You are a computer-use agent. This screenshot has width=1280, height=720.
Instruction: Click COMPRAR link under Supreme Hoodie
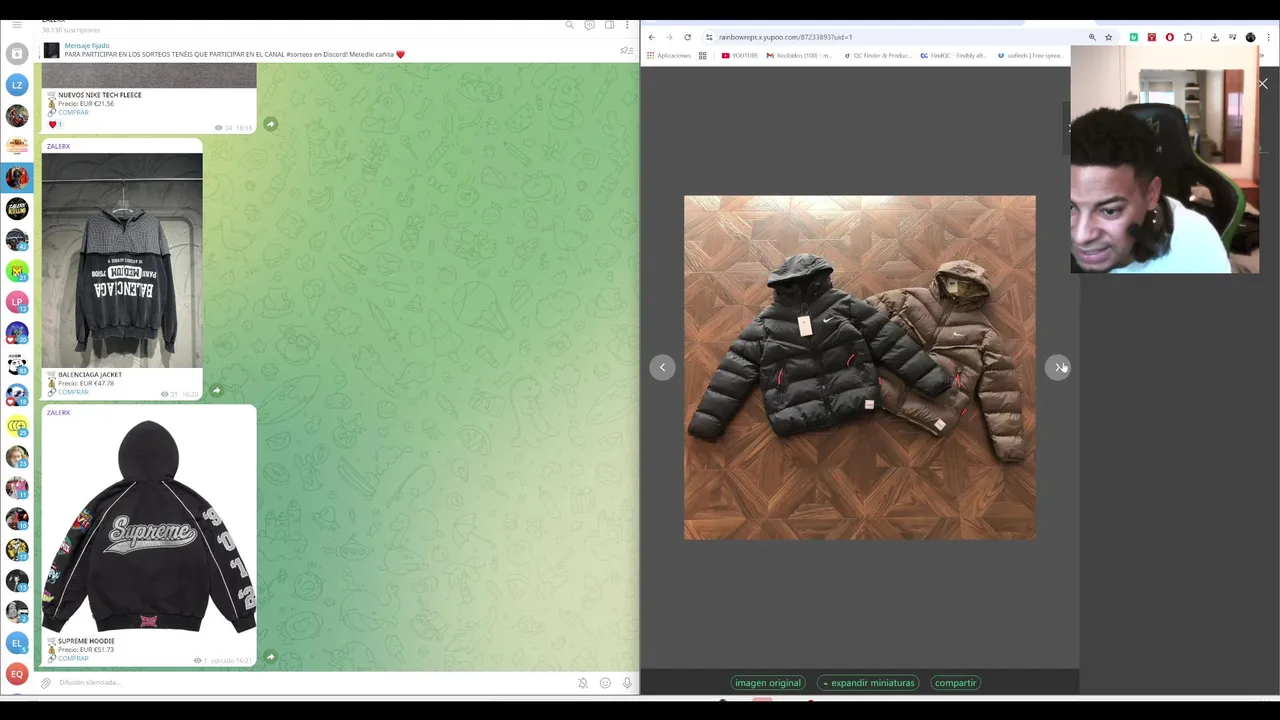(73, 658)
